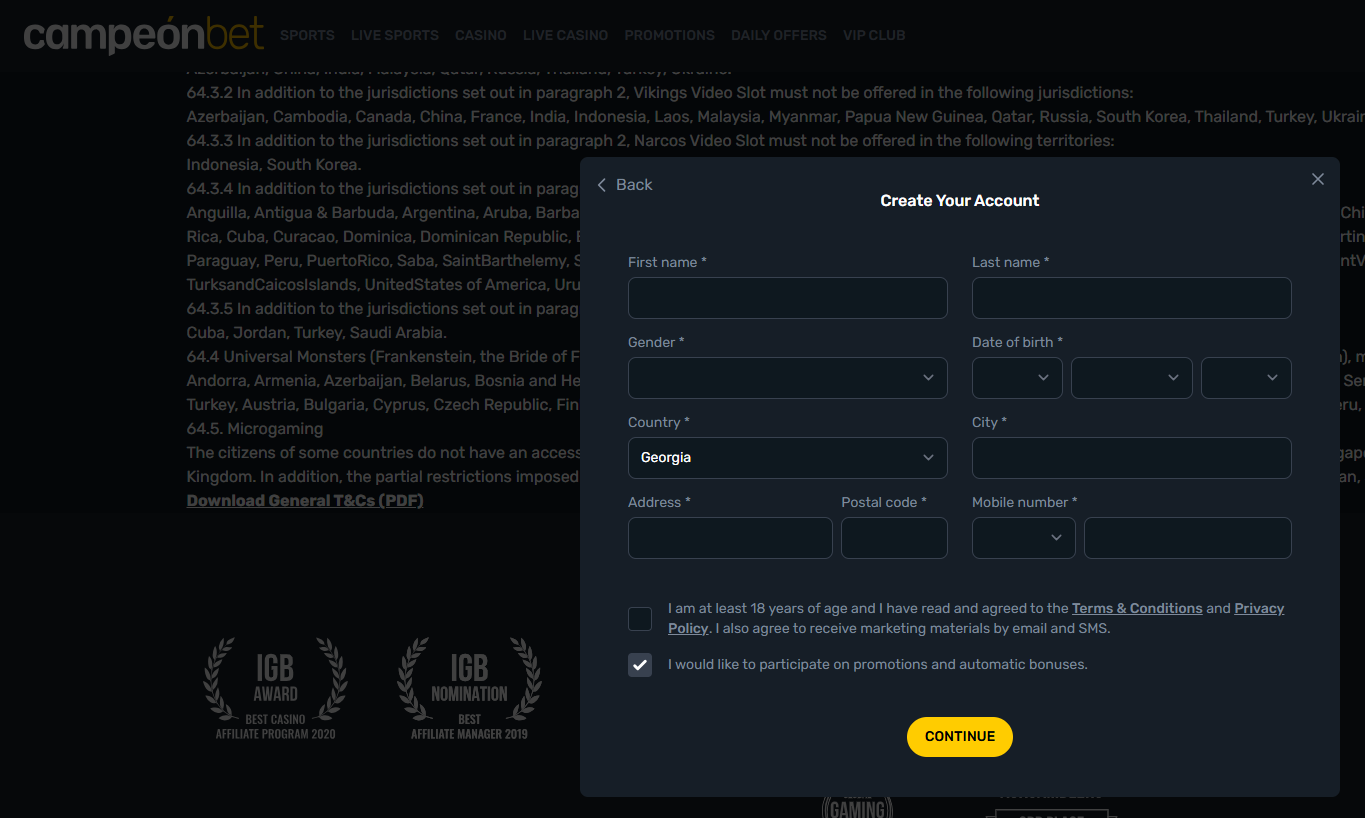This screenshot has height=818, width=1365.
Task: Download General T&Cs PDF link
Action: 305,500
